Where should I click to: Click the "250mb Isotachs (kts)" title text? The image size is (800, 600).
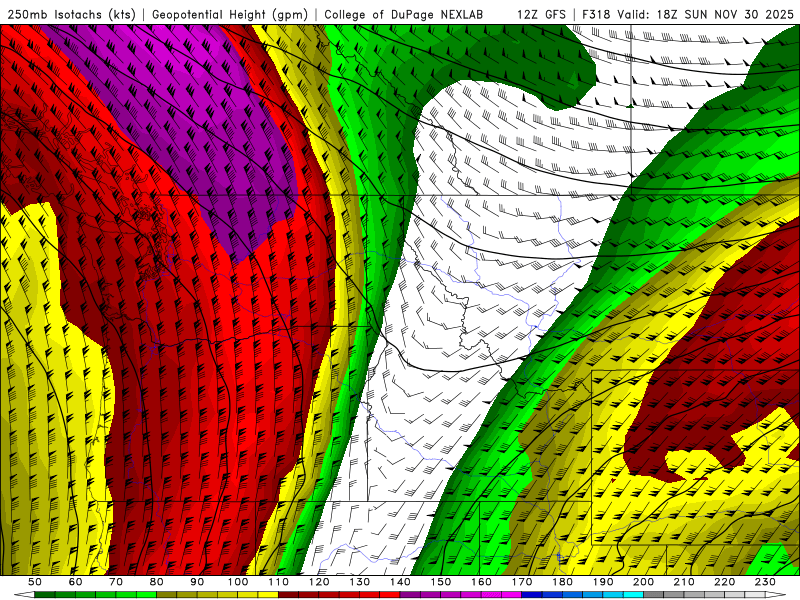(72, 14)
